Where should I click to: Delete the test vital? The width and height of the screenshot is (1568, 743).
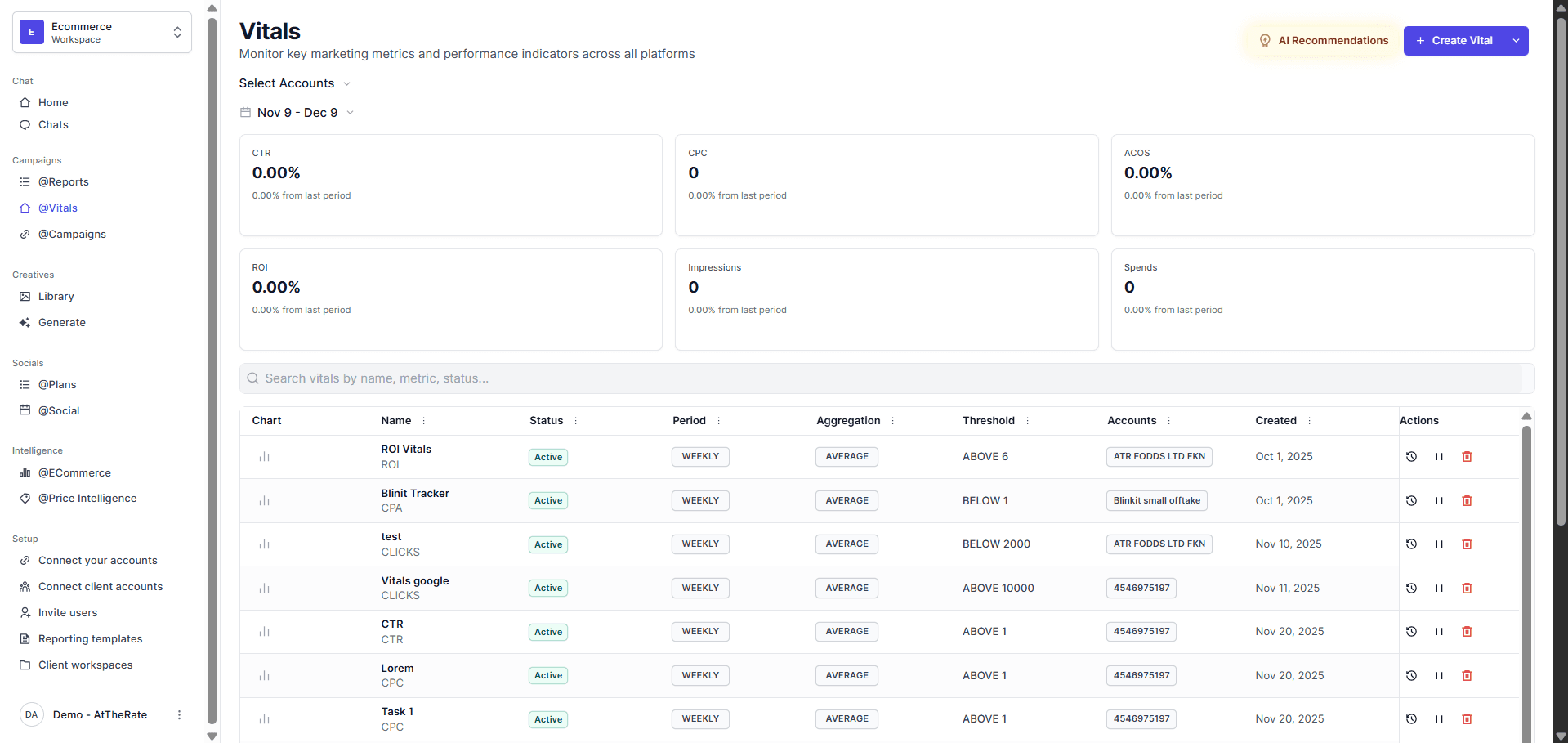pos(1467,544)
